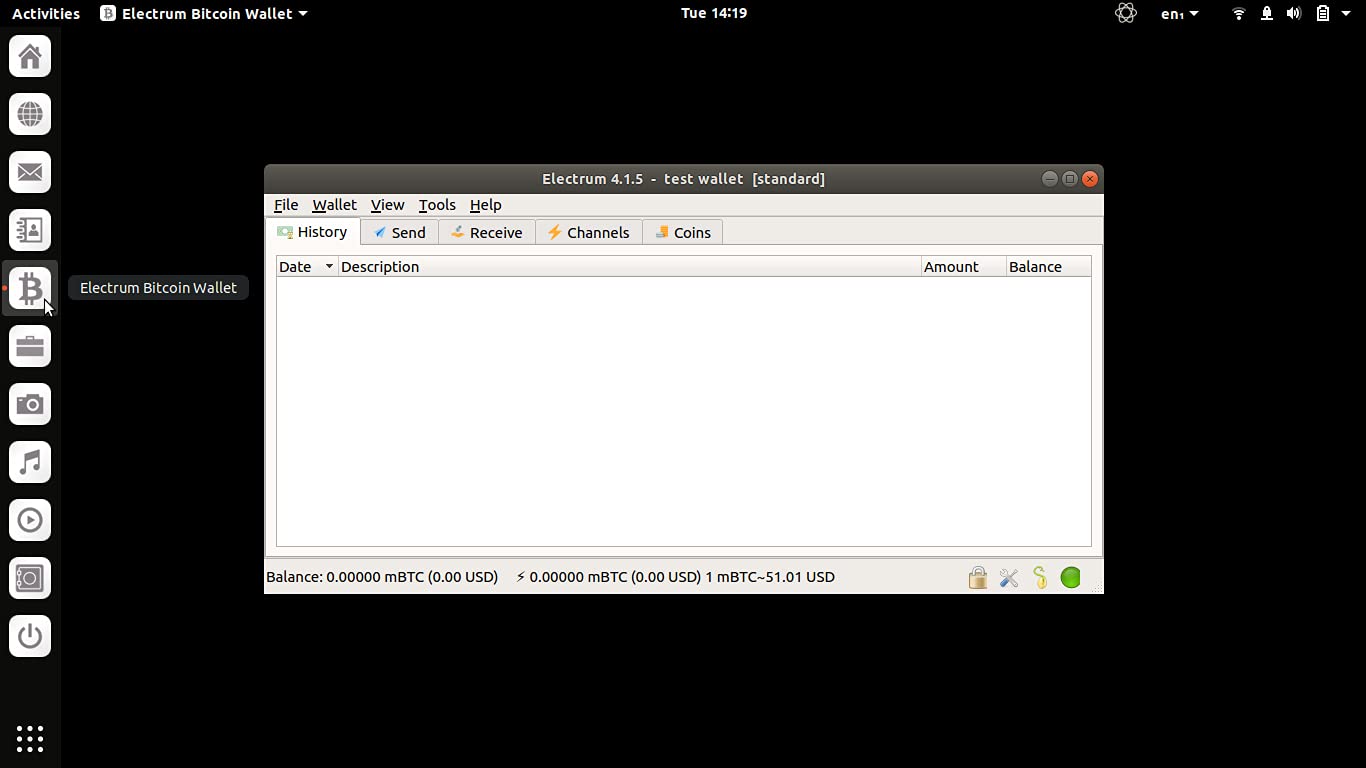The image size is (1366, 768).
Task: Launch the Electrum Bitcoin icon in the dock
Action: [30, 289]
